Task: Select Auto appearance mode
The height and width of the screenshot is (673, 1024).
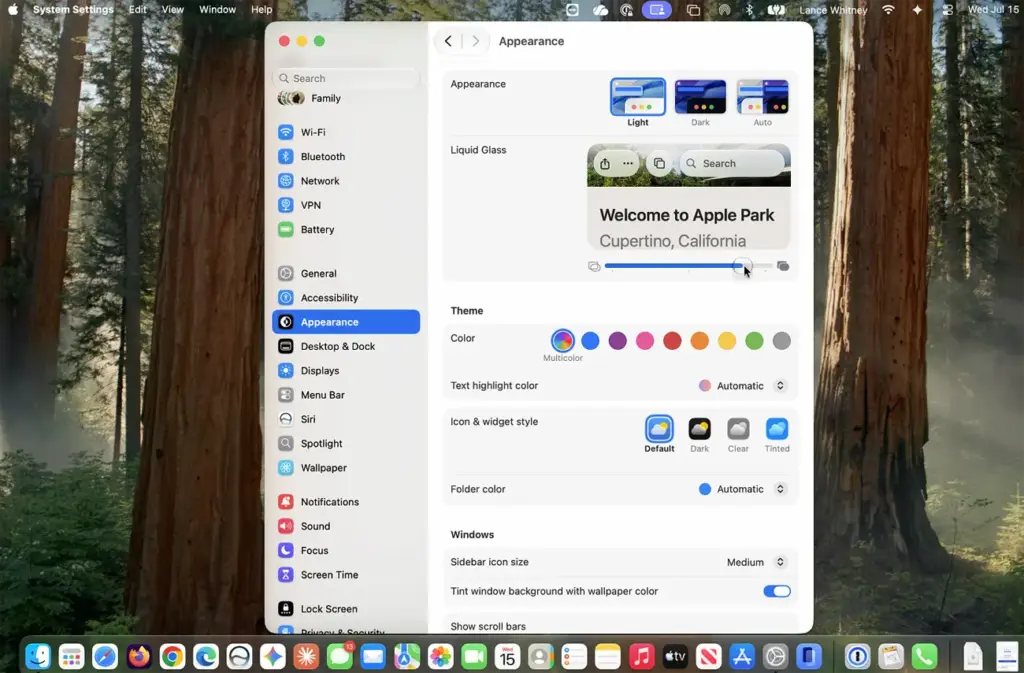Action: click(762, 102)
